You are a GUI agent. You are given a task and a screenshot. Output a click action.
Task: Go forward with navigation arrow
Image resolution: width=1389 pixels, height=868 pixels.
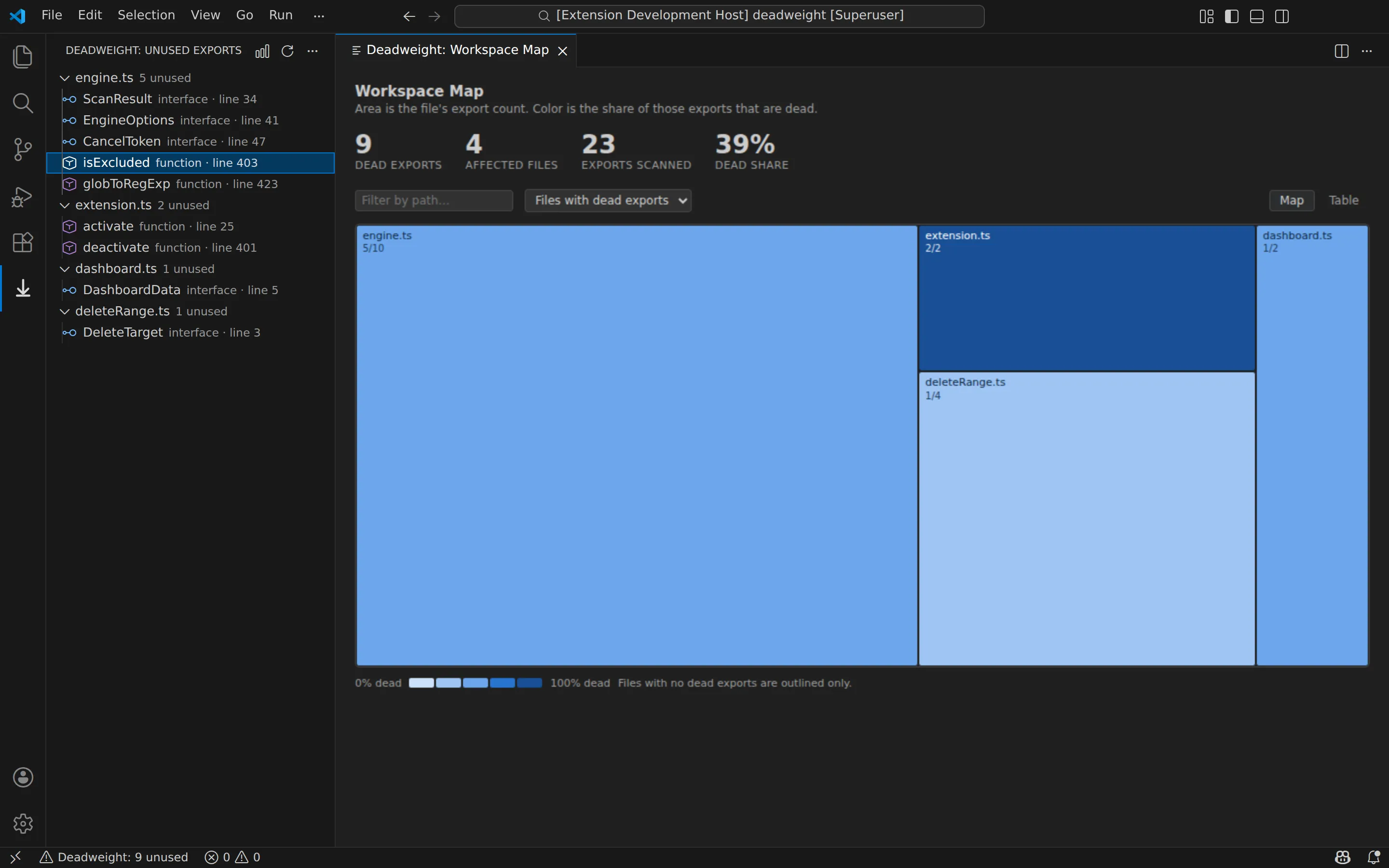(435, 16)
